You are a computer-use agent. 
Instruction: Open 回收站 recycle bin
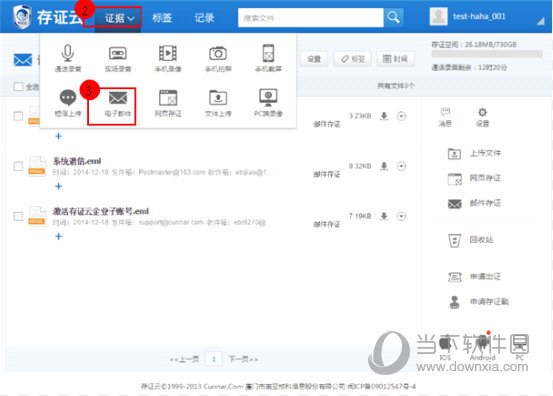470,240
